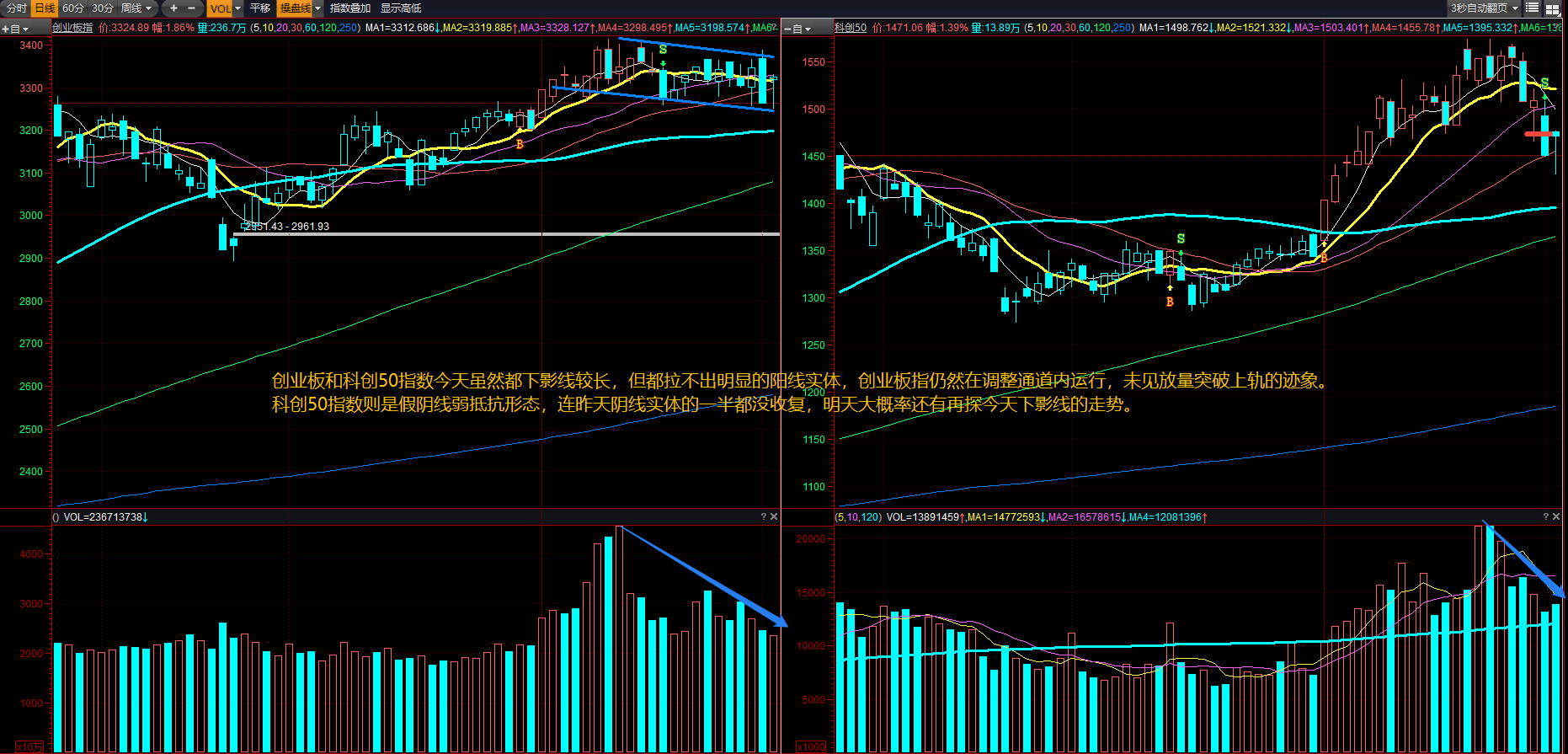Switch to list view layout icon
The image size is (1568, 754).
[x=1532, y=8]
